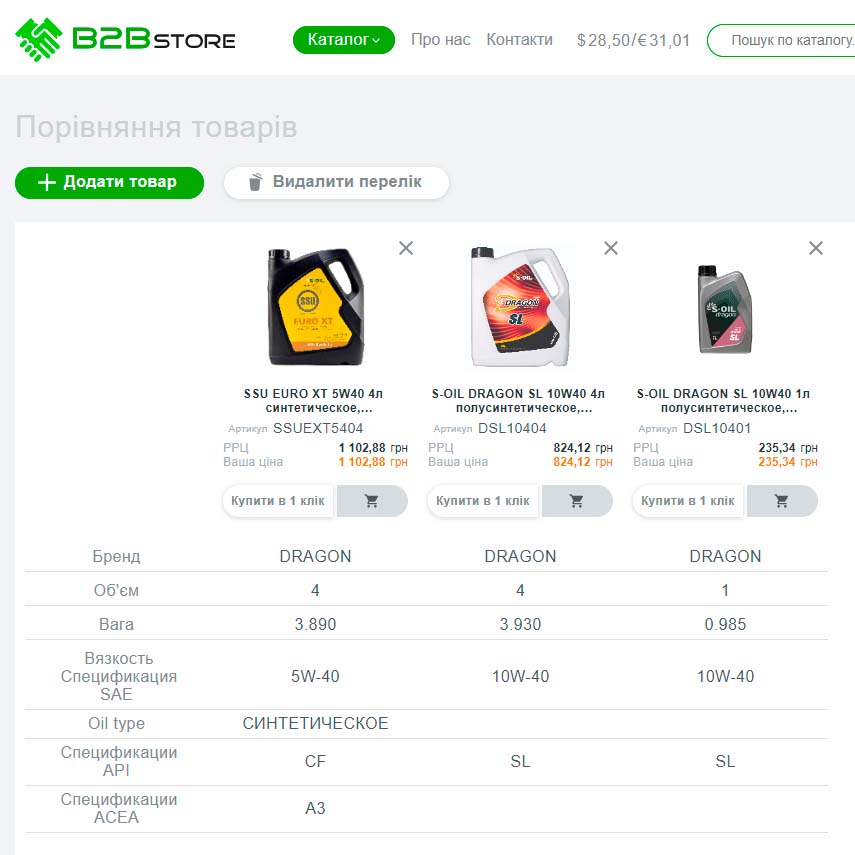The width and height of the screenshot is (855, 855).
Task: Remove S-OIL DRAGON SL 10W40 1л from comparison
Action: coord(816,248)
